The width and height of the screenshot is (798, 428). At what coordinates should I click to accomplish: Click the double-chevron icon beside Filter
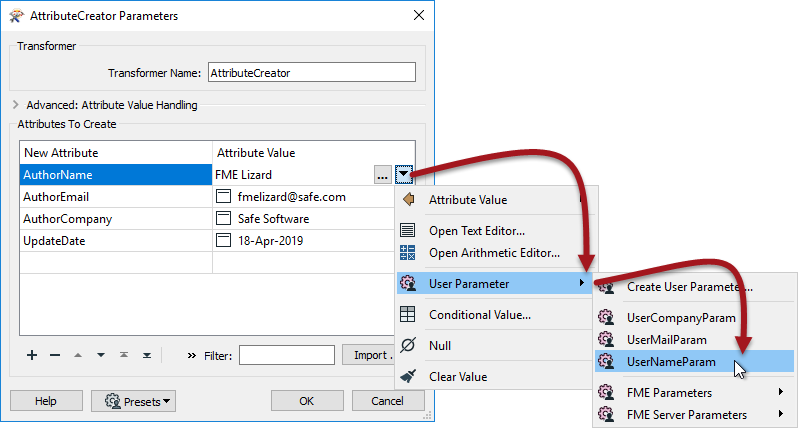pyautogui.click(x=192, y=355)
